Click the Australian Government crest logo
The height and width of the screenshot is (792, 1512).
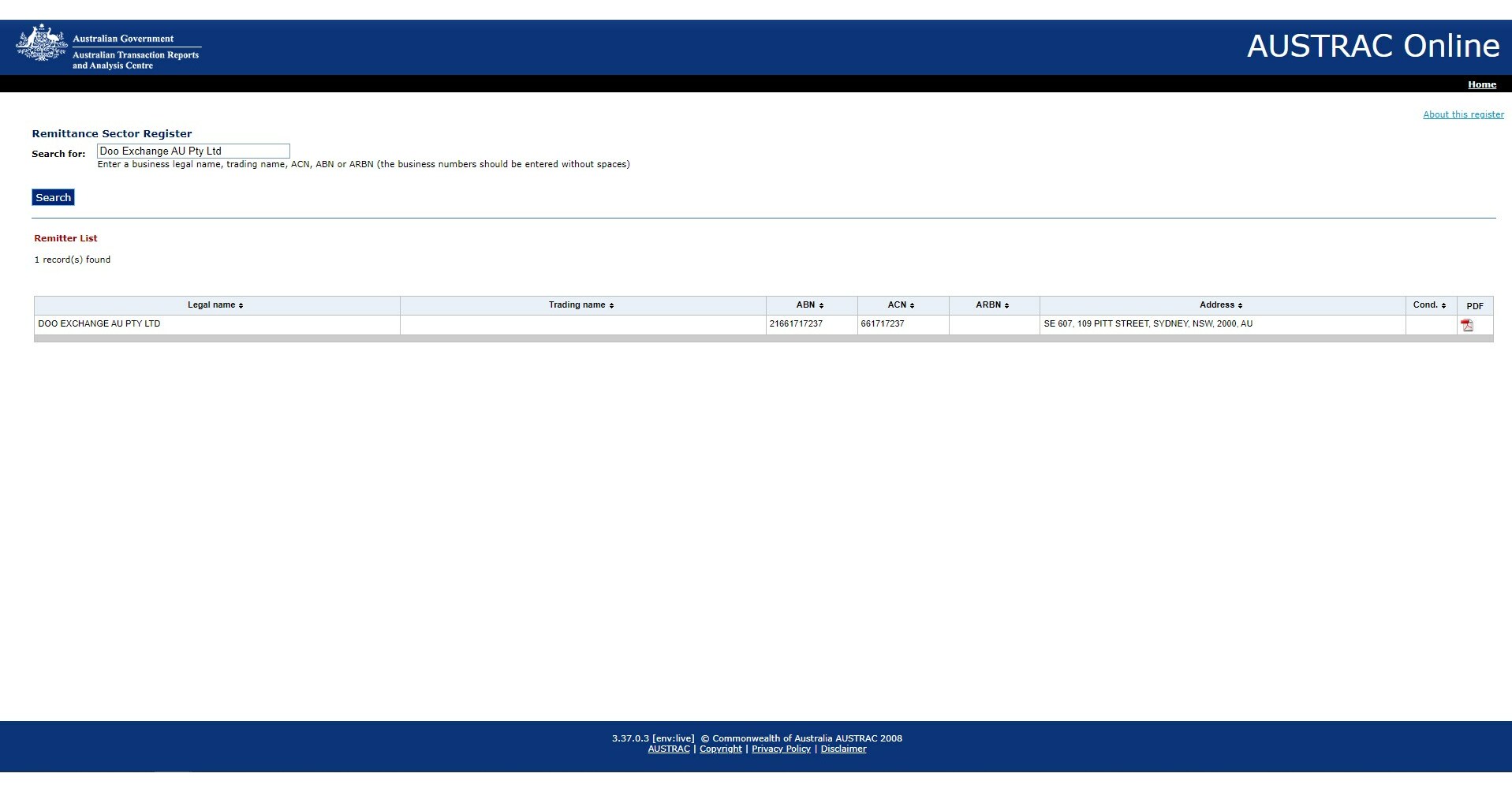[41, 43]
